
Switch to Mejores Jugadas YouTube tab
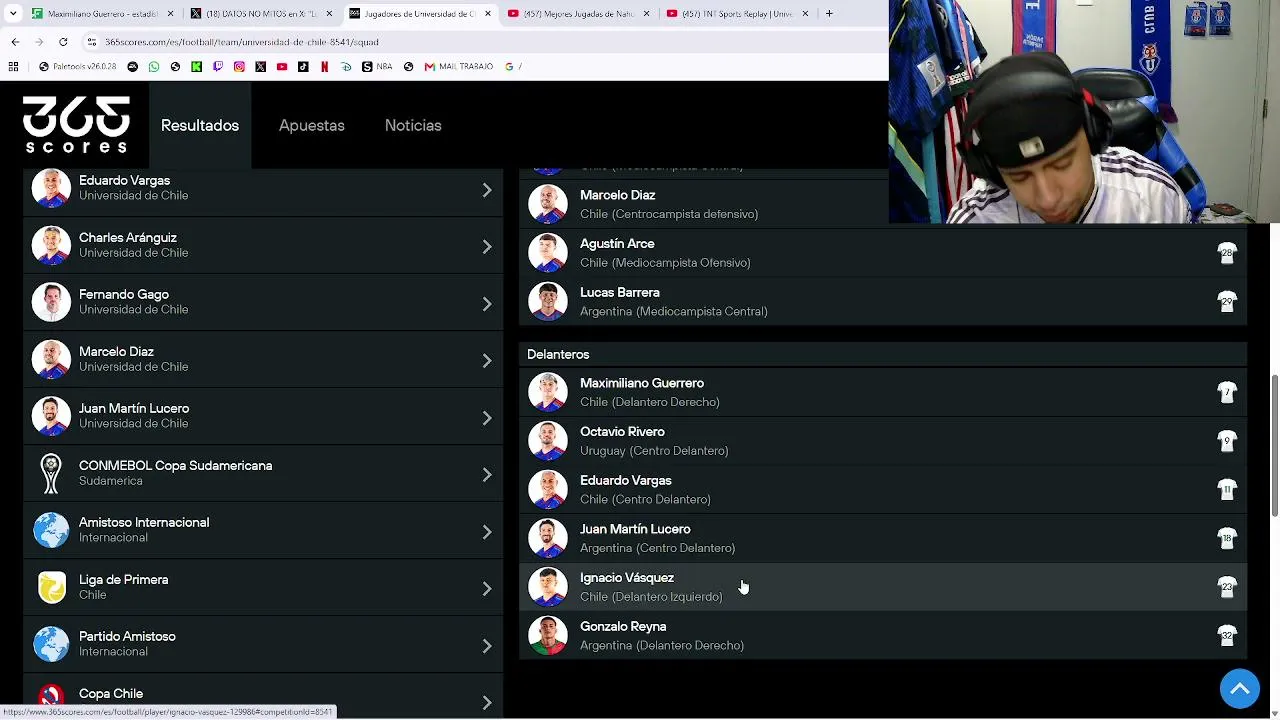(x=578, y=13)
